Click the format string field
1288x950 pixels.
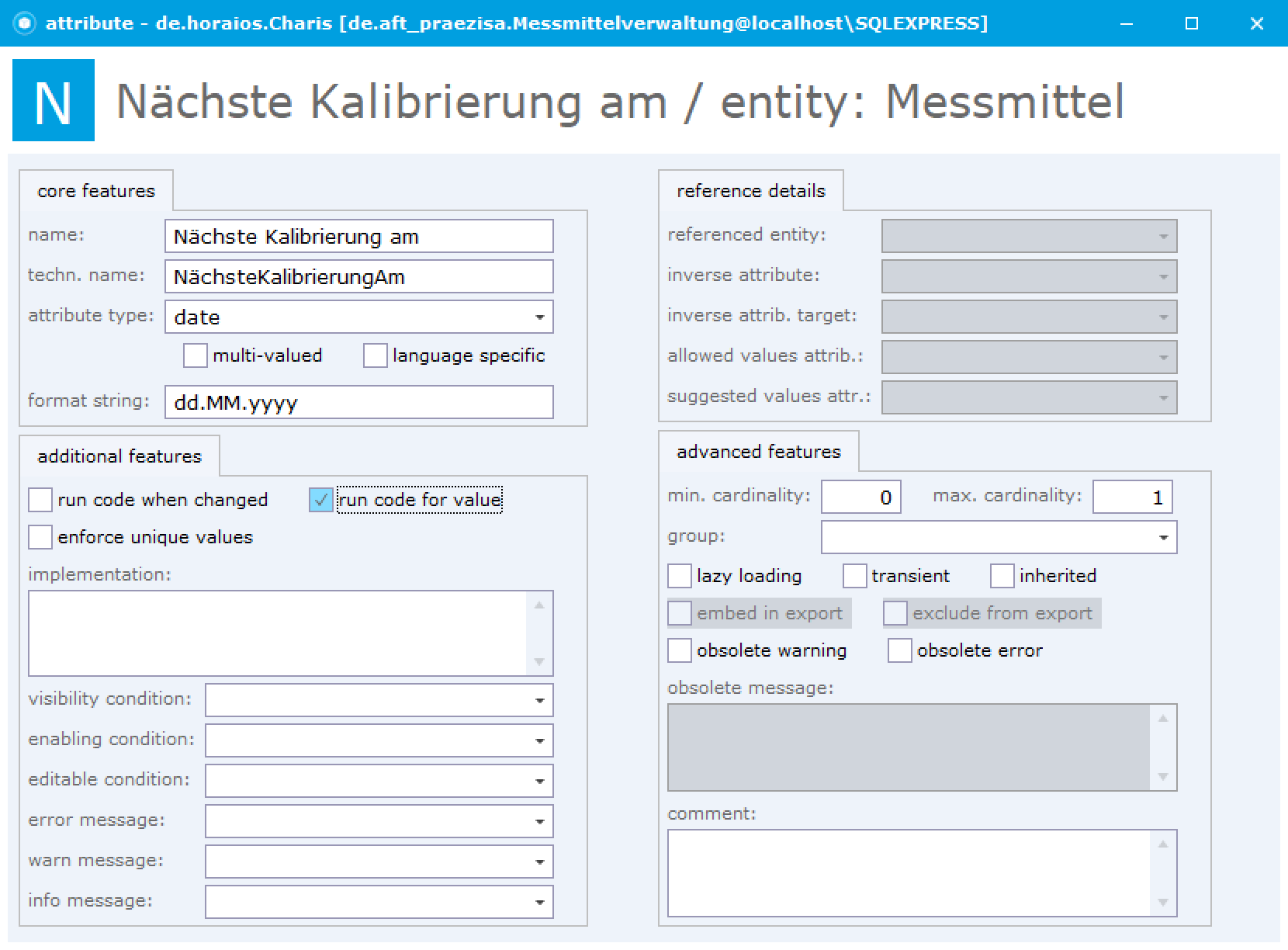359,402
